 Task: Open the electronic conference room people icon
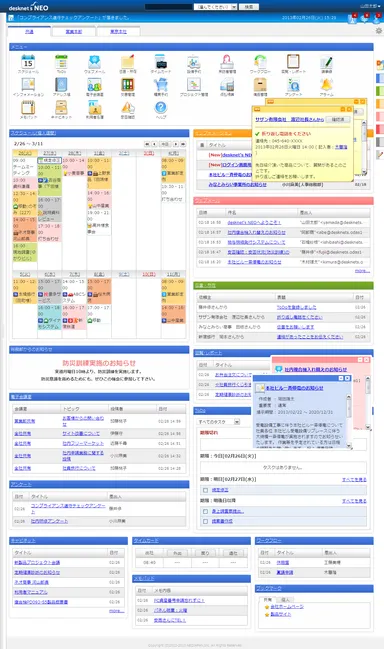click(94, 85)
